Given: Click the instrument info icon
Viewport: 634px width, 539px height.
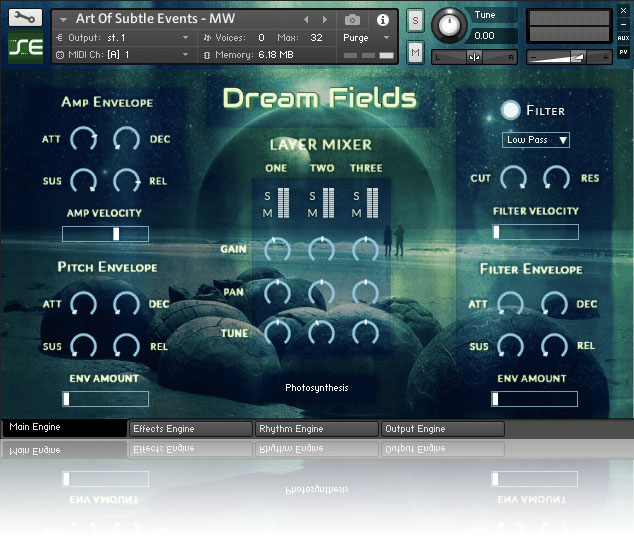Looking at the screenshot, I should (x=382, y=19).
